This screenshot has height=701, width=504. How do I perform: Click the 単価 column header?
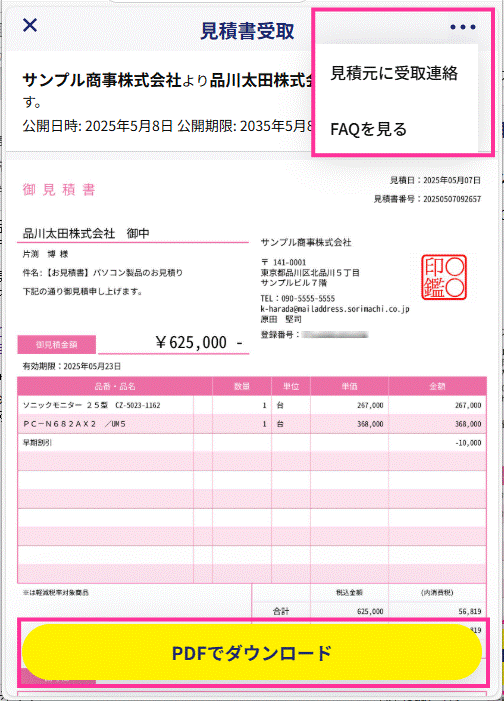click(x=350, y=386)
